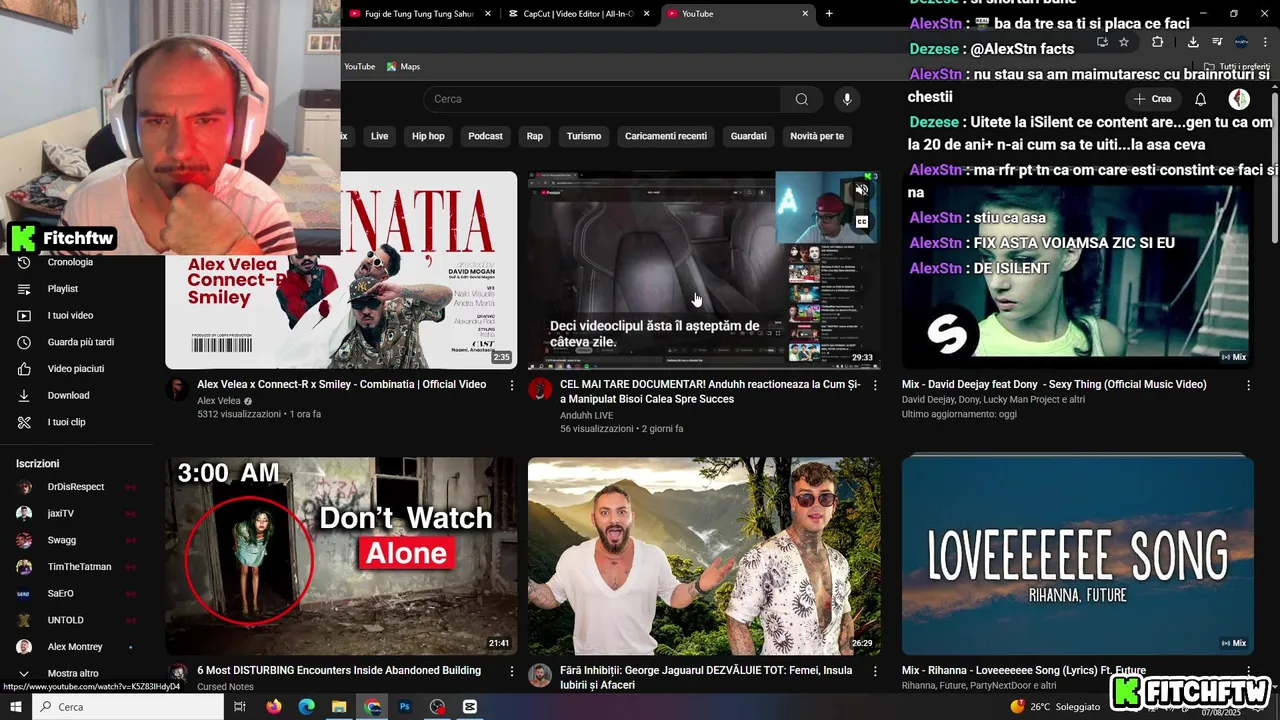Open the Video piaciuti thumbs-up icon
This screenshot has height=720, width=1280.
pyautogui.click(x=24, y=369)
